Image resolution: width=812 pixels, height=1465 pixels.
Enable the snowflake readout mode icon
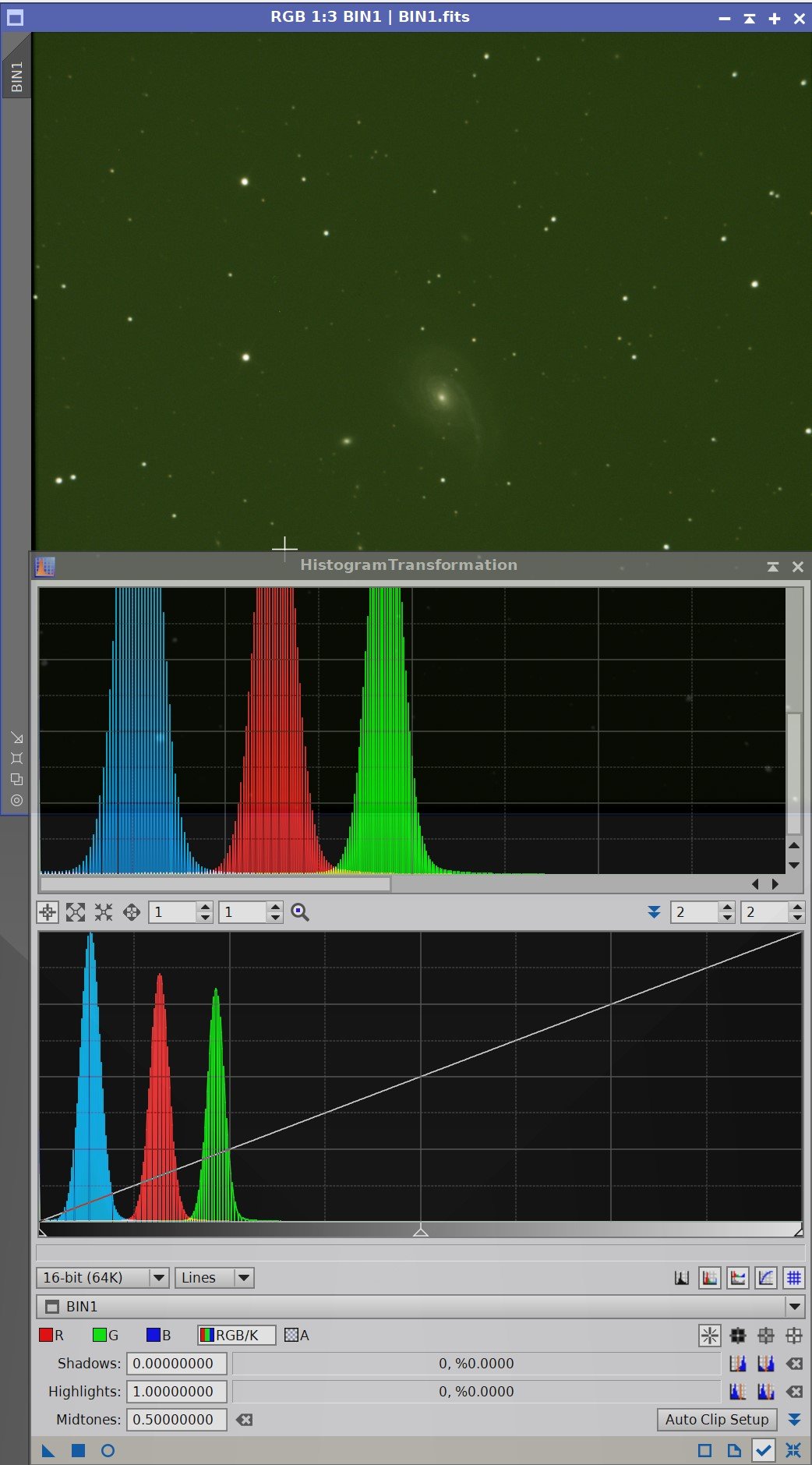click(710, 1336)
